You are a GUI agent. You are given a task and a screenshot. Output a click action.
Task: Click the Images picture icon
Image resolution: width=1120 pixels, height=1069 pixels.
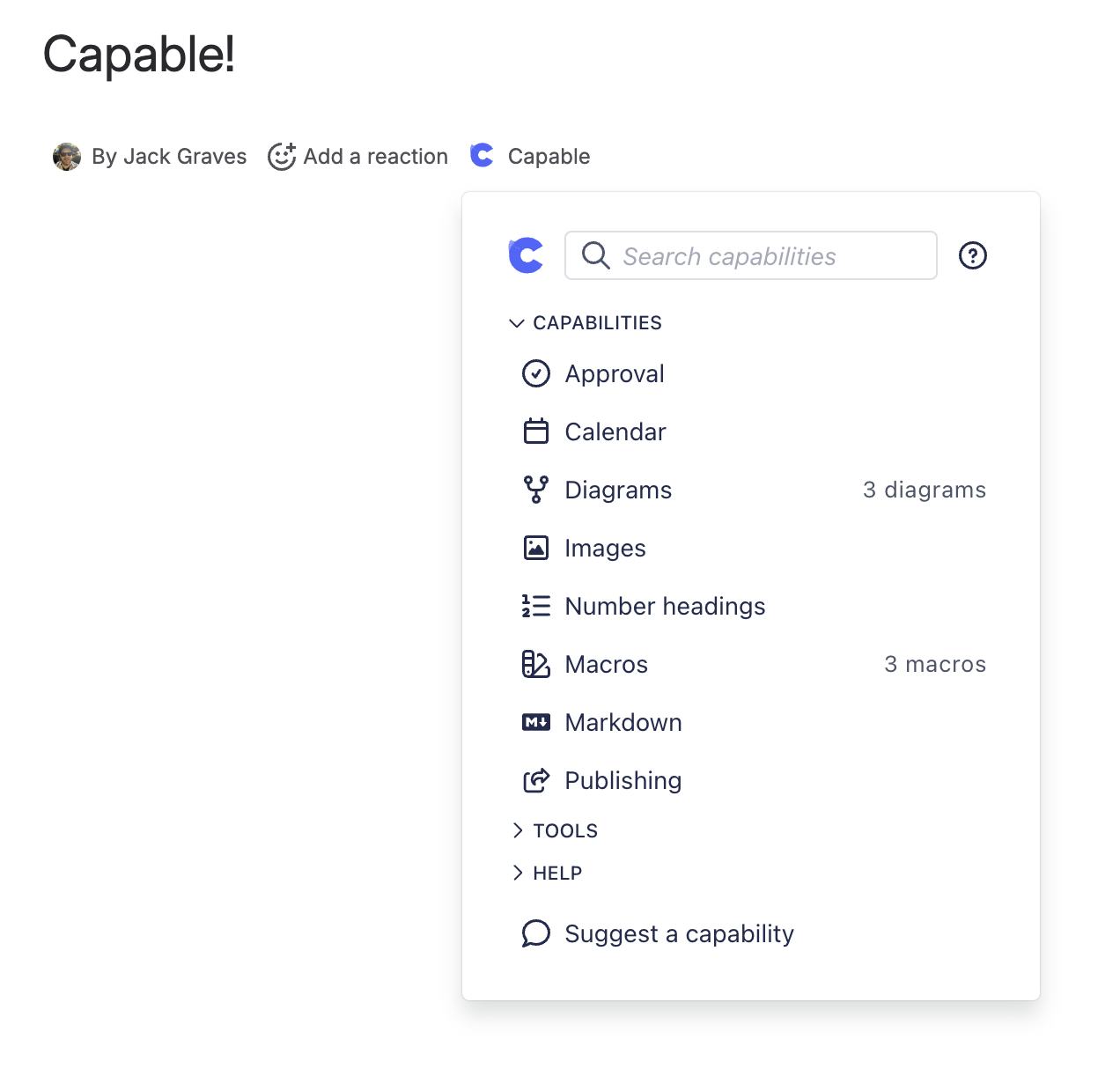pyautogui.click(x=536, y=548)
